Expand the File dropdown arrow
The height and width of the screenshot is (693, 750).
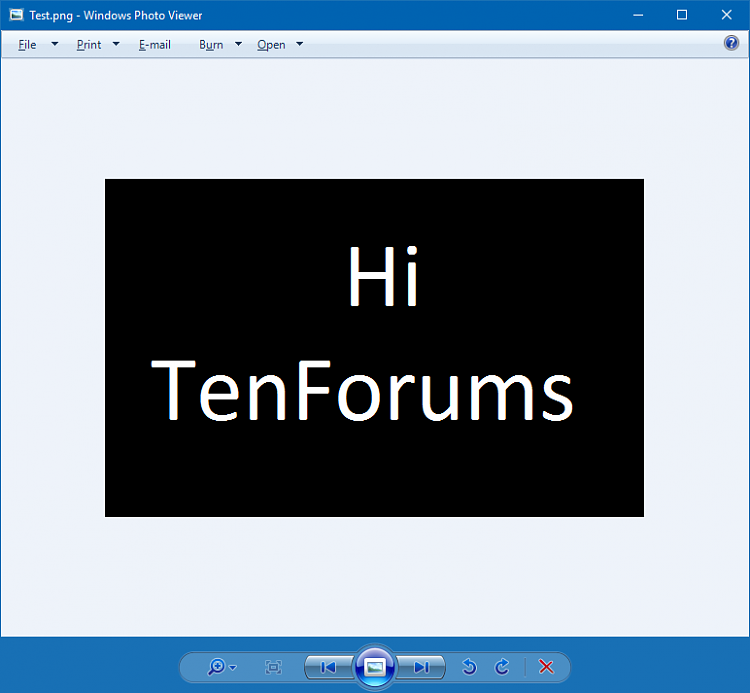[x=55, y=44]
